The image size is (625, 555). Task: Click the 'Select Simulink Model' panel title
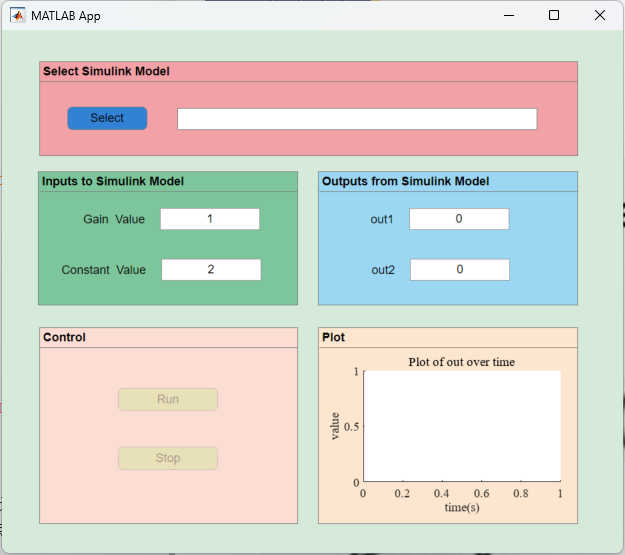coord(106,71)
